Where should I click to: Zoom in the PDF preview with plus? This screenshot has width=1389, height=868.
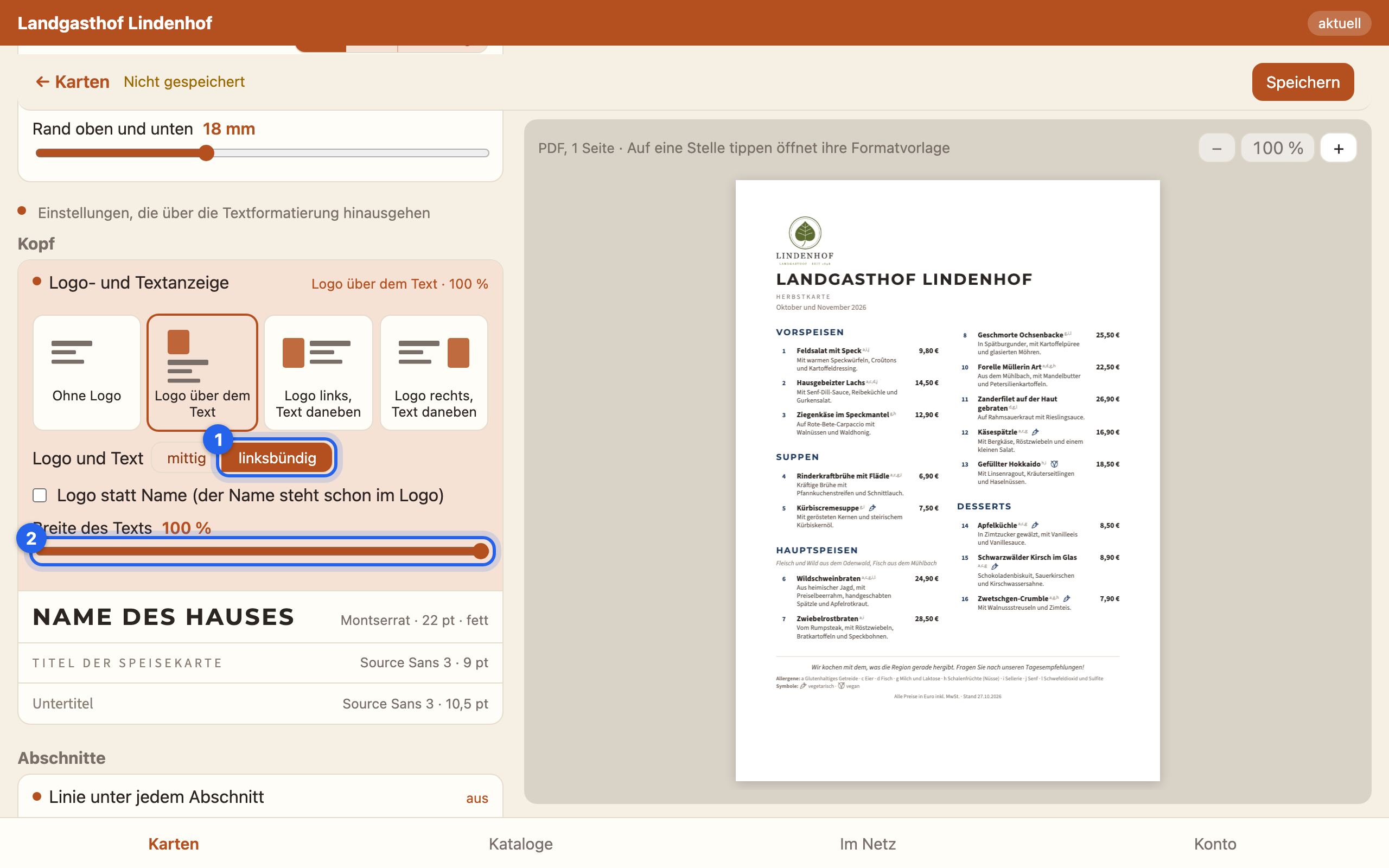coord(1338,148)
